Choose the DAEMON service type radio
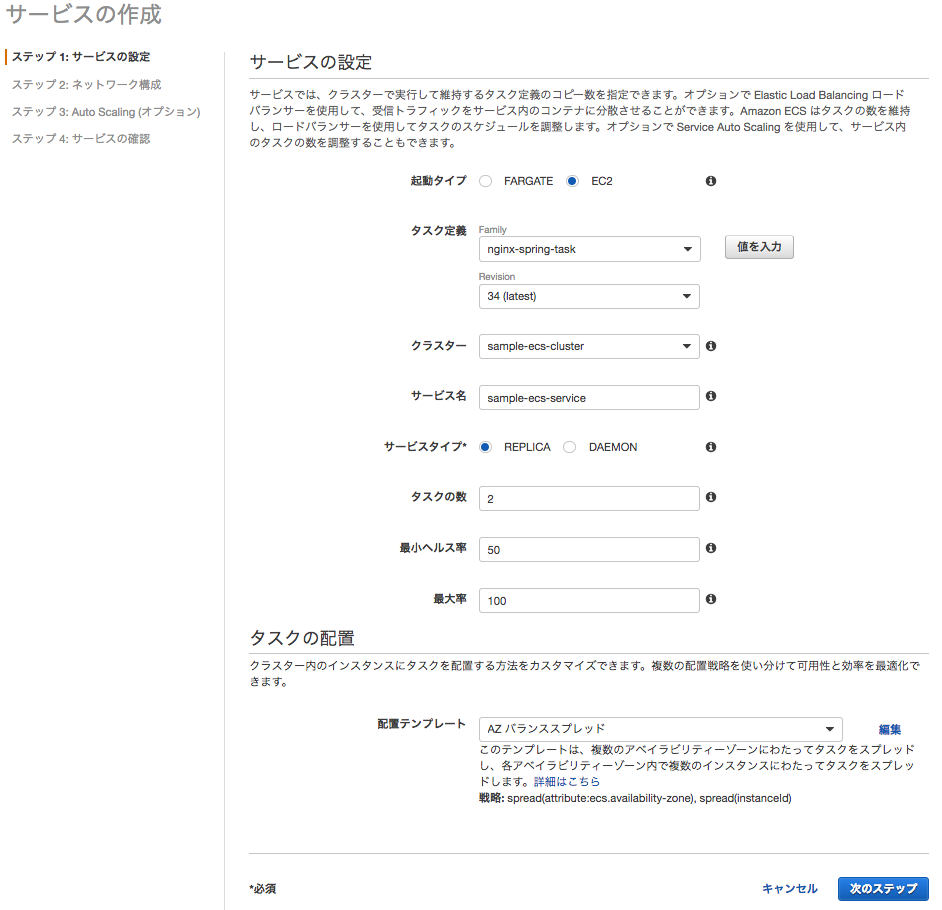942x910 pixels. [570, 447]
